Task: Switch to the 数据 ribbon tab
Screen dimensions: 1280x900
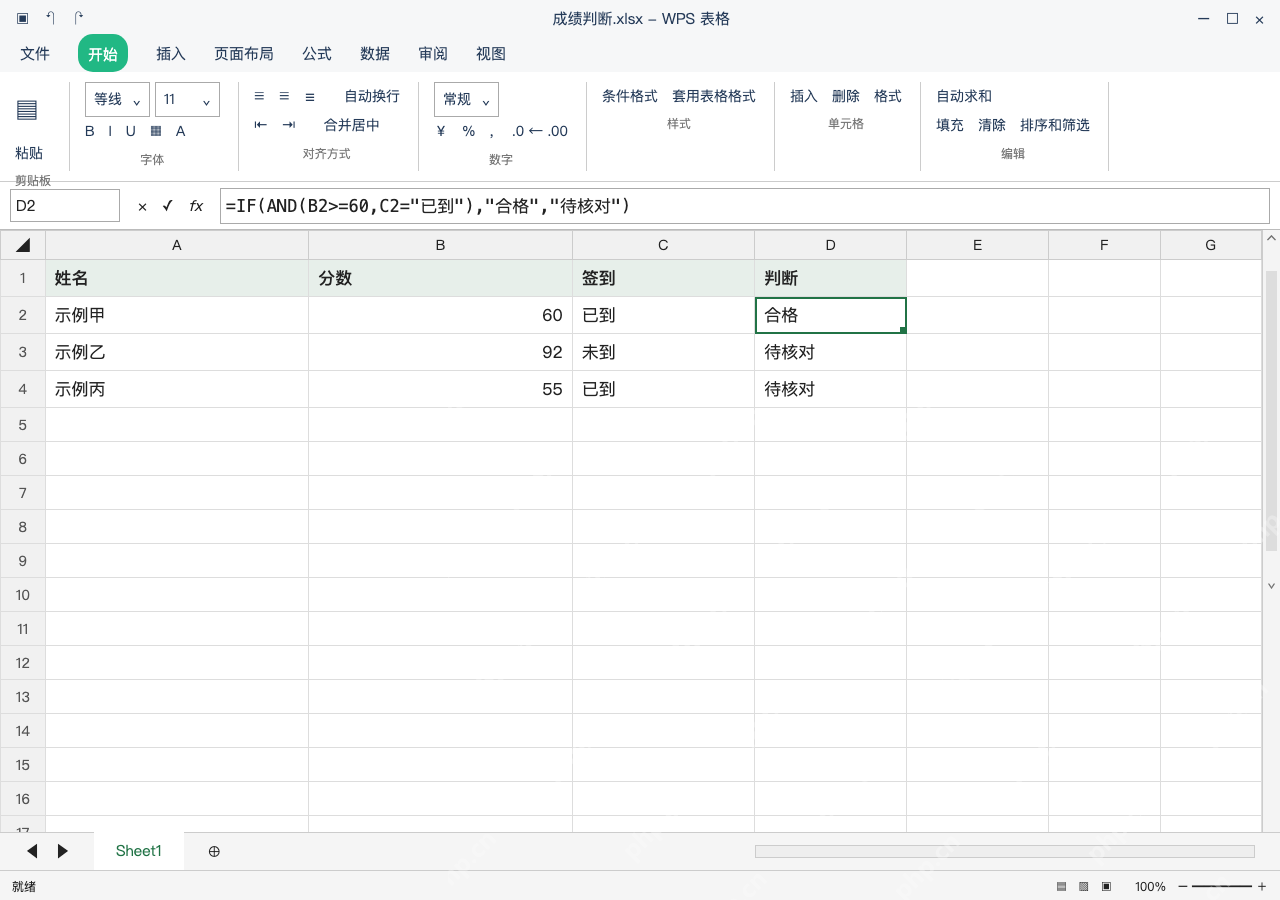Action: tap(375, 54)
